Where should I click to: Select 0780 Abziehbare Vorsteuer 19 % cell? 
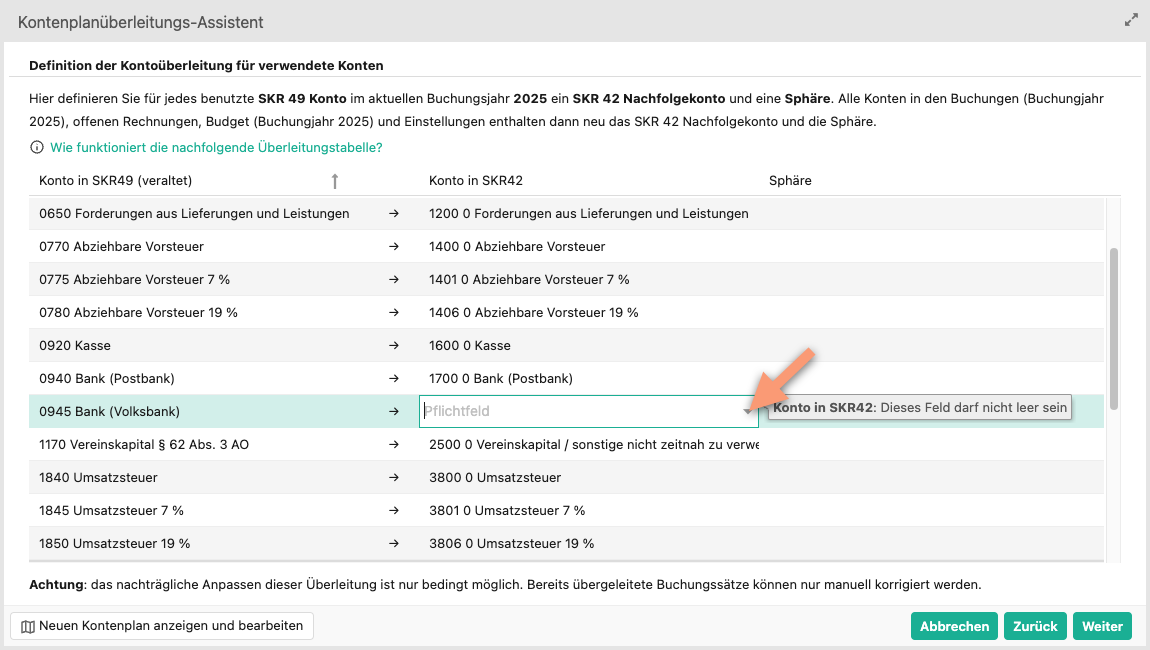[x=139, y=313]
